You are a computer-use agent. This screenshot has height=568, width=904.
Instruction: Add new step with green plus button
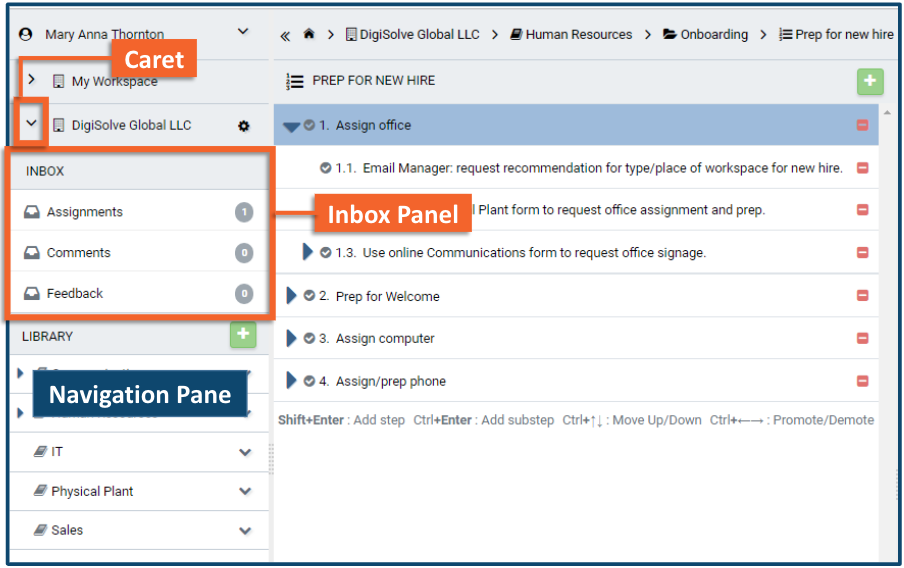[x=870, y=81]
